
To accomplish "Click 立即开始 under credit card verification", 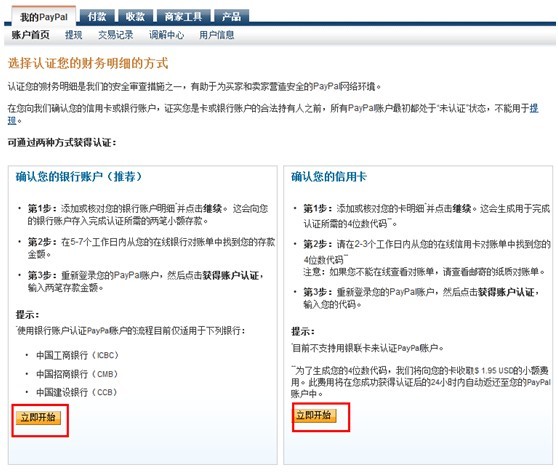I will click(314, 415).
